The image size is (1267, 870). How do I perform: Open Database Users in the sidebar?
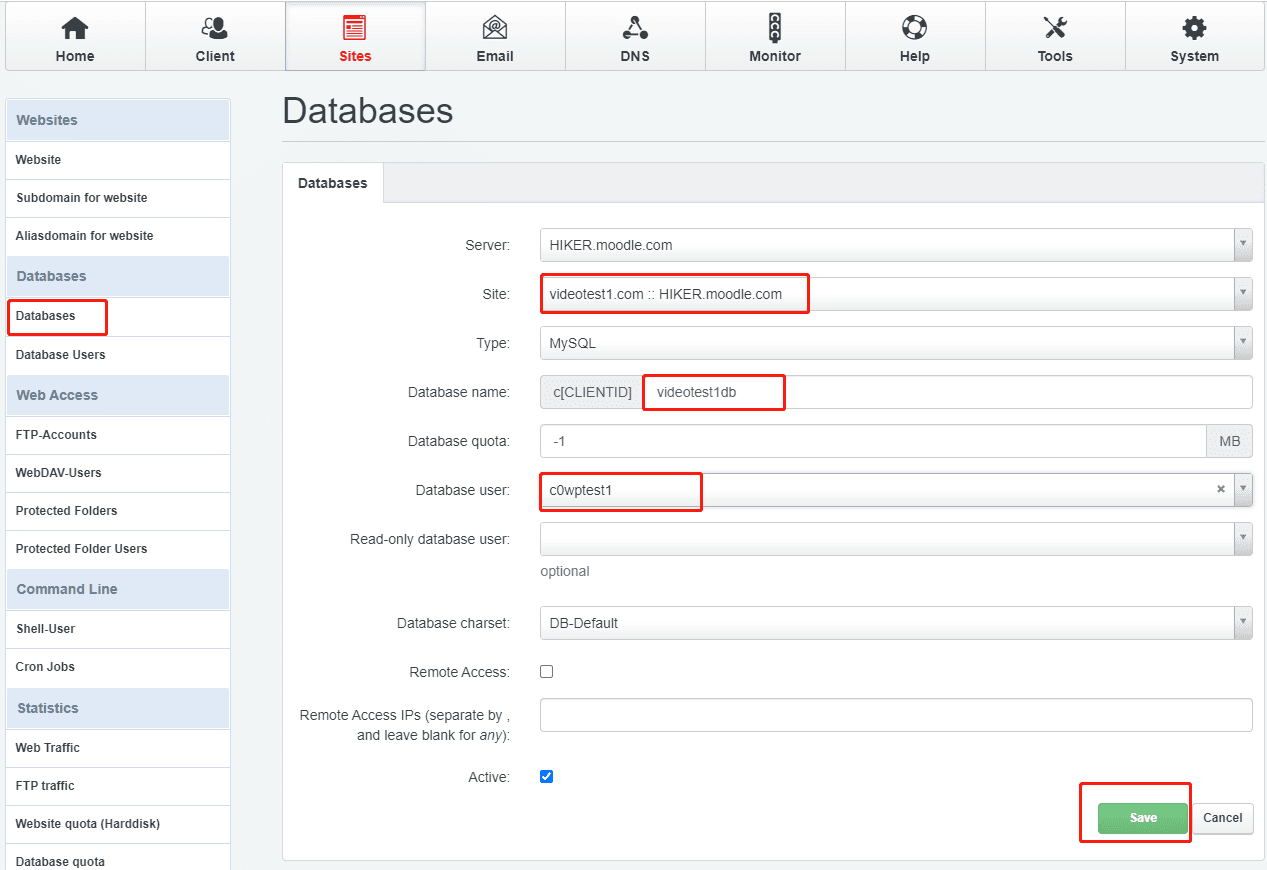[x=118, y=355]
